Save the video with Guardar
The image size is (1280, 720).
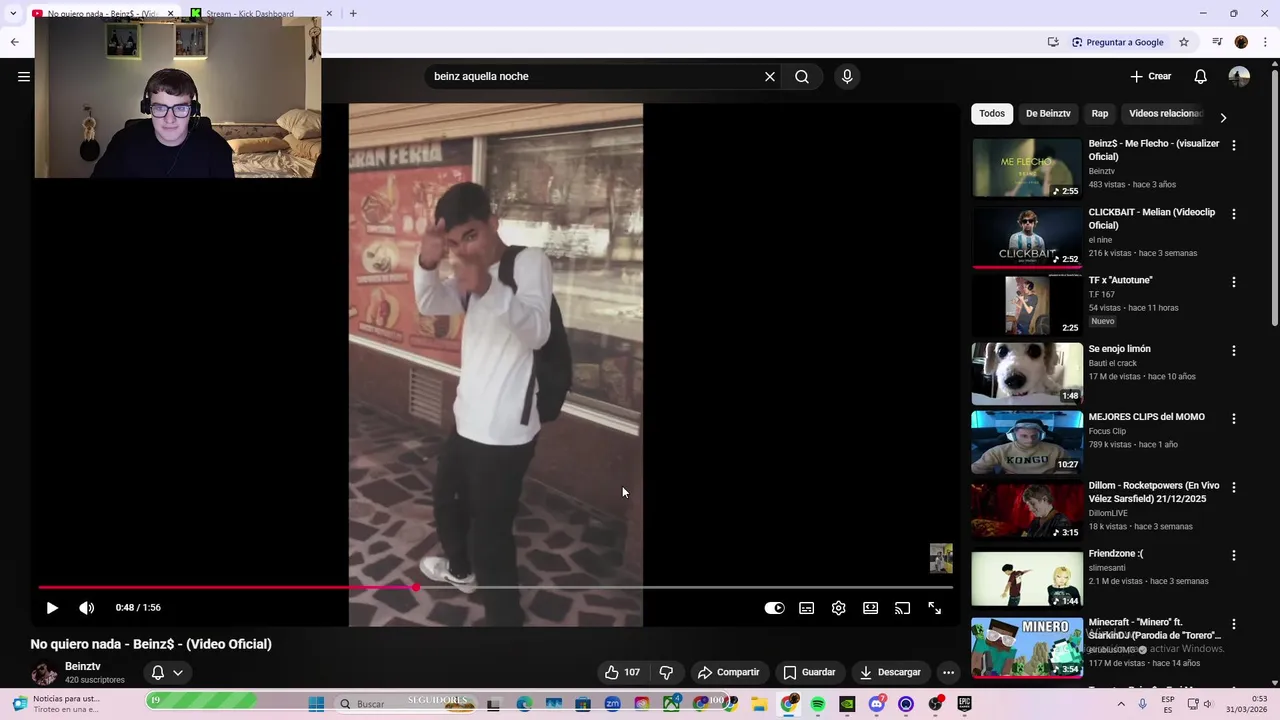click(809, 672)
